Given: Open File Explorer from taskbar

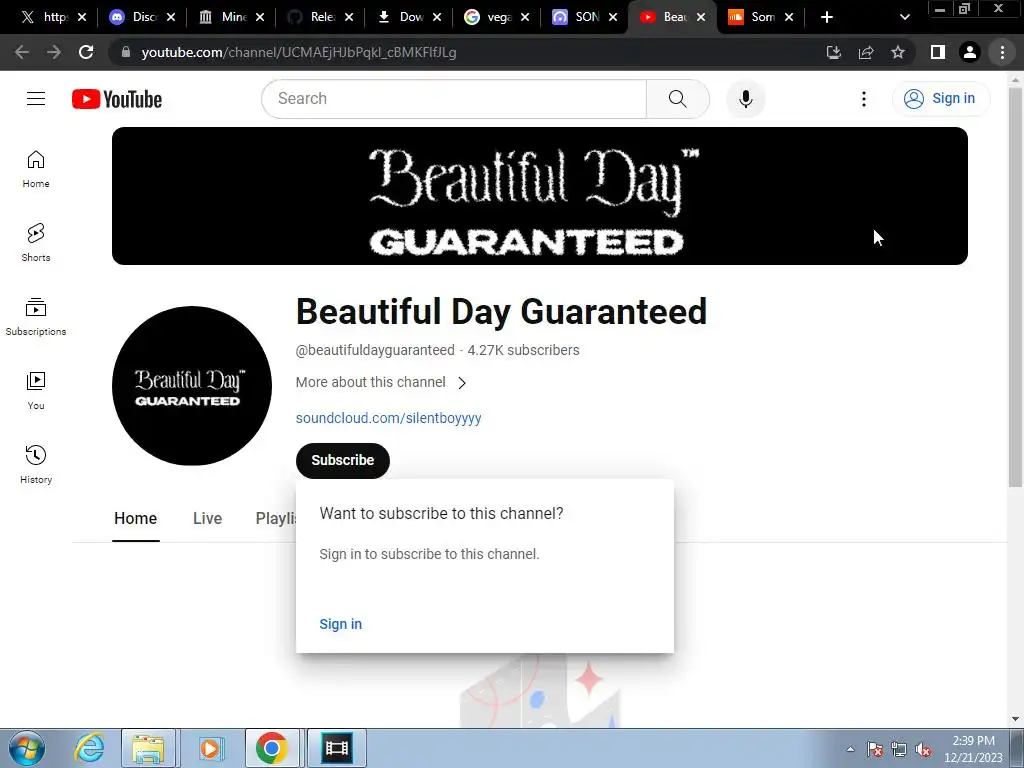Looking at the screenshot, I should click(149, 748).
